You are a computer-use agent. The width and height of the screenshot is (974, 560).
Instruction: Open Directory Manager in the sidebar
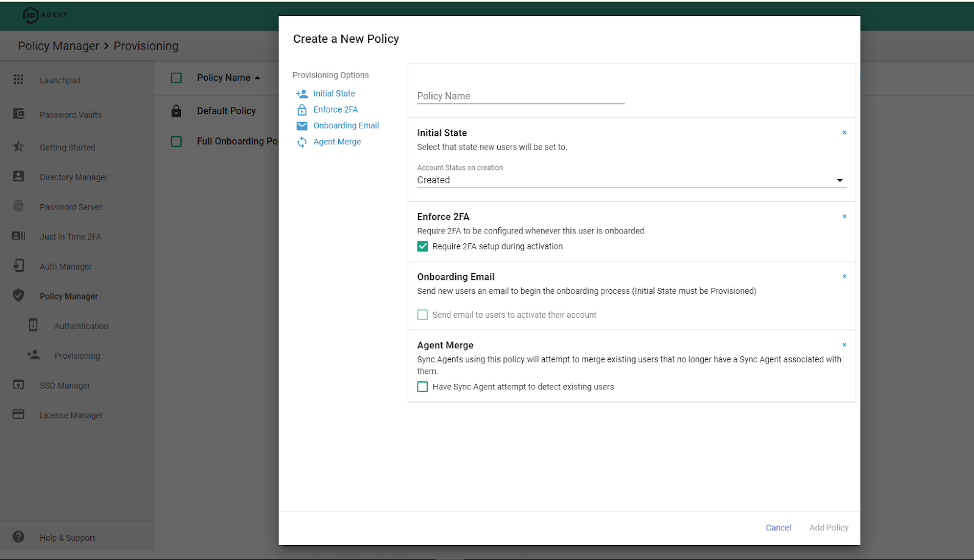point(73,177)
